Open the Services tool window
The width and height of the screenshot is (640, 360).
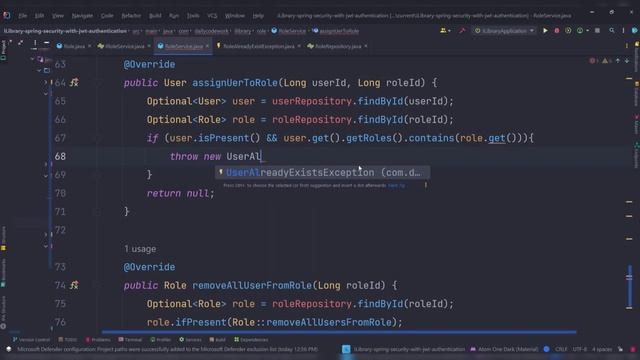[190, 340]
